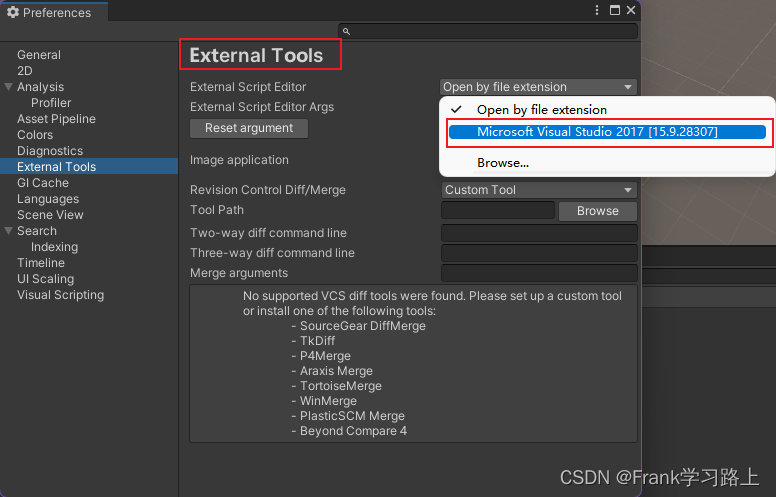
Task: Click the search magnifier icon
Action: coord(346,32)
